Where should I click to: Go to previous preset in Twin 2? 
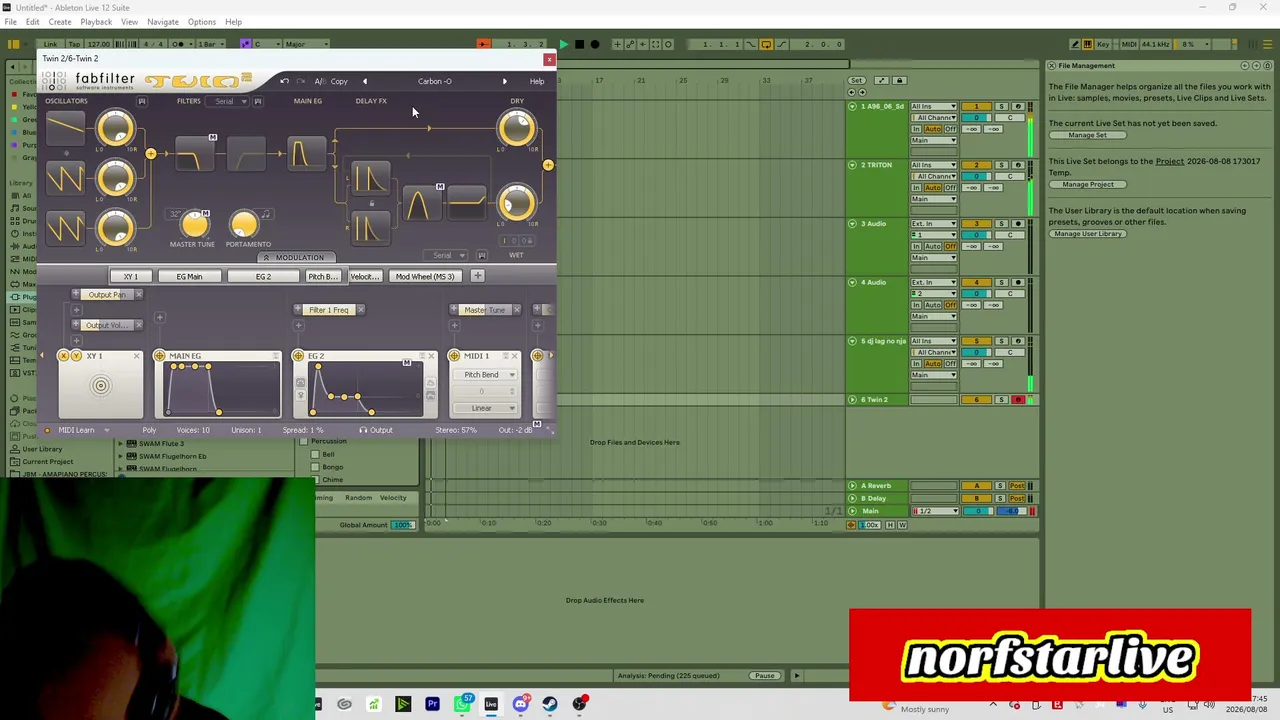click(365, 81)
